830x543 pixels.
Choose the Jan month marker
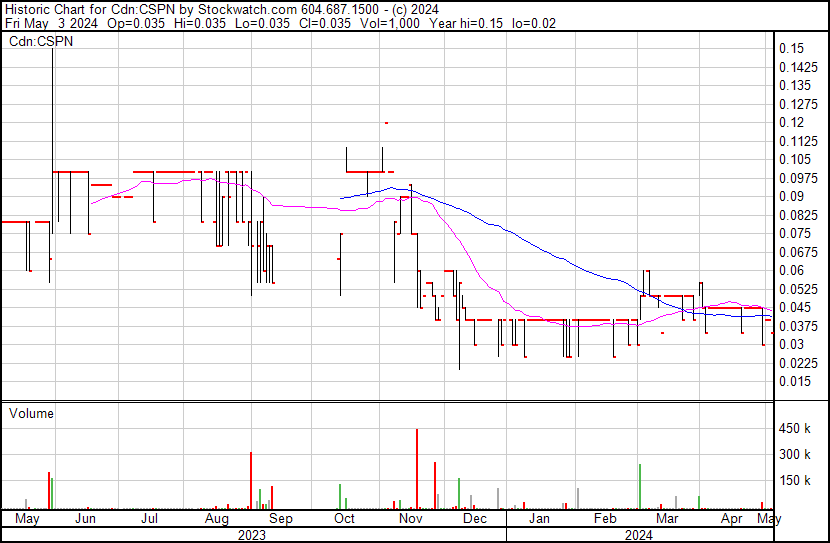(539, 519)
